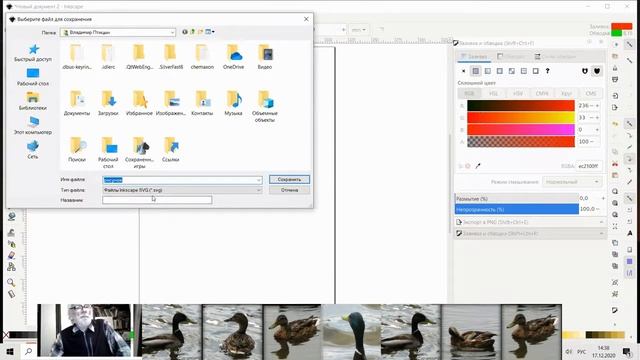640x360 pixels.
Task: Select the OneDrive folder
Action: pyautogui.click(x=233, y=57)
